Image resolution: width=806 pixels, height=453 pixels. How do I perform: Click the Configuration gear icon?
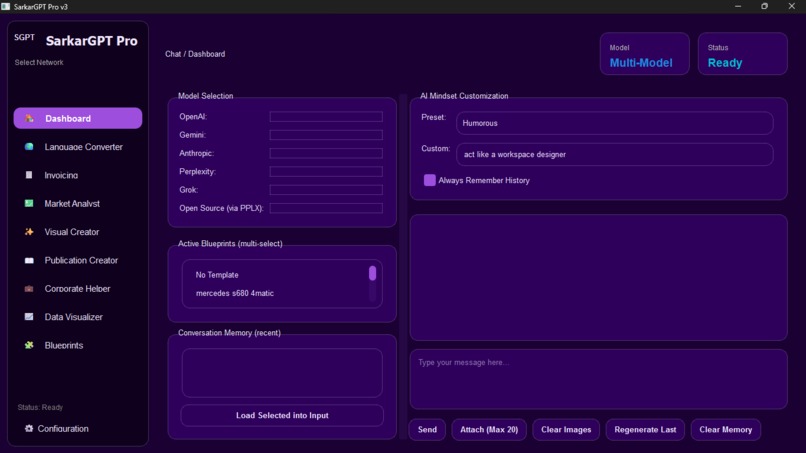29,428
